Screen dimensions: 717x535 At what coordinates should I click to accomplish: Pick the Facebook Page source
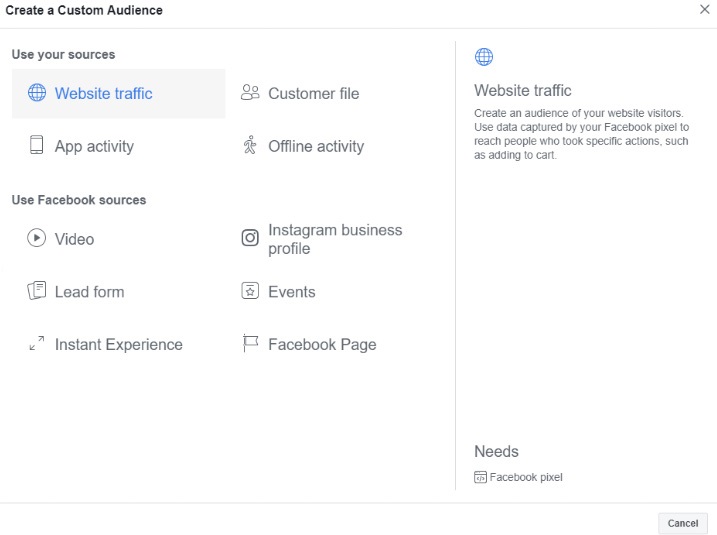click(x=322, y=344)
